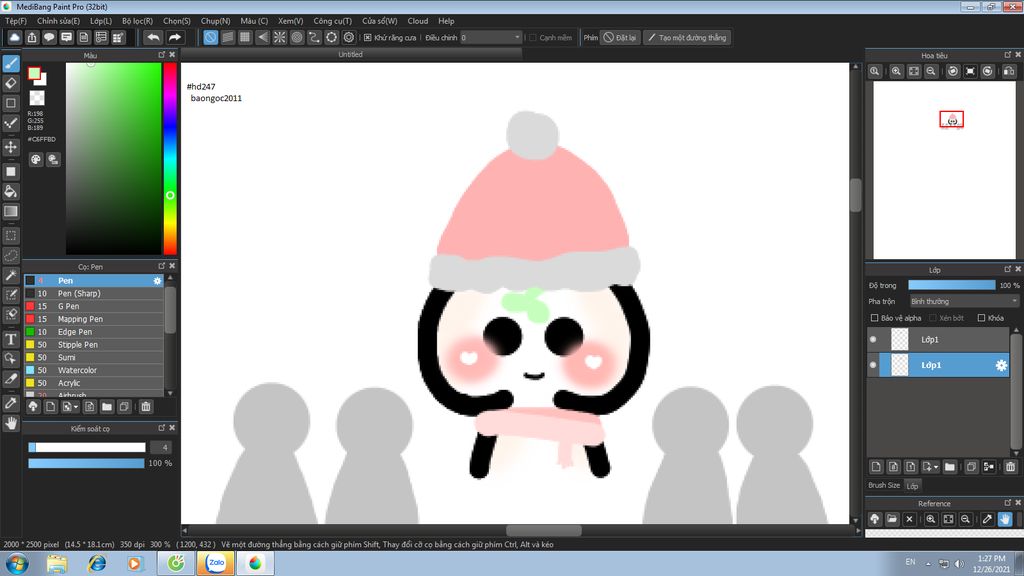Create a new layer in Layer panel

(876, 466)
